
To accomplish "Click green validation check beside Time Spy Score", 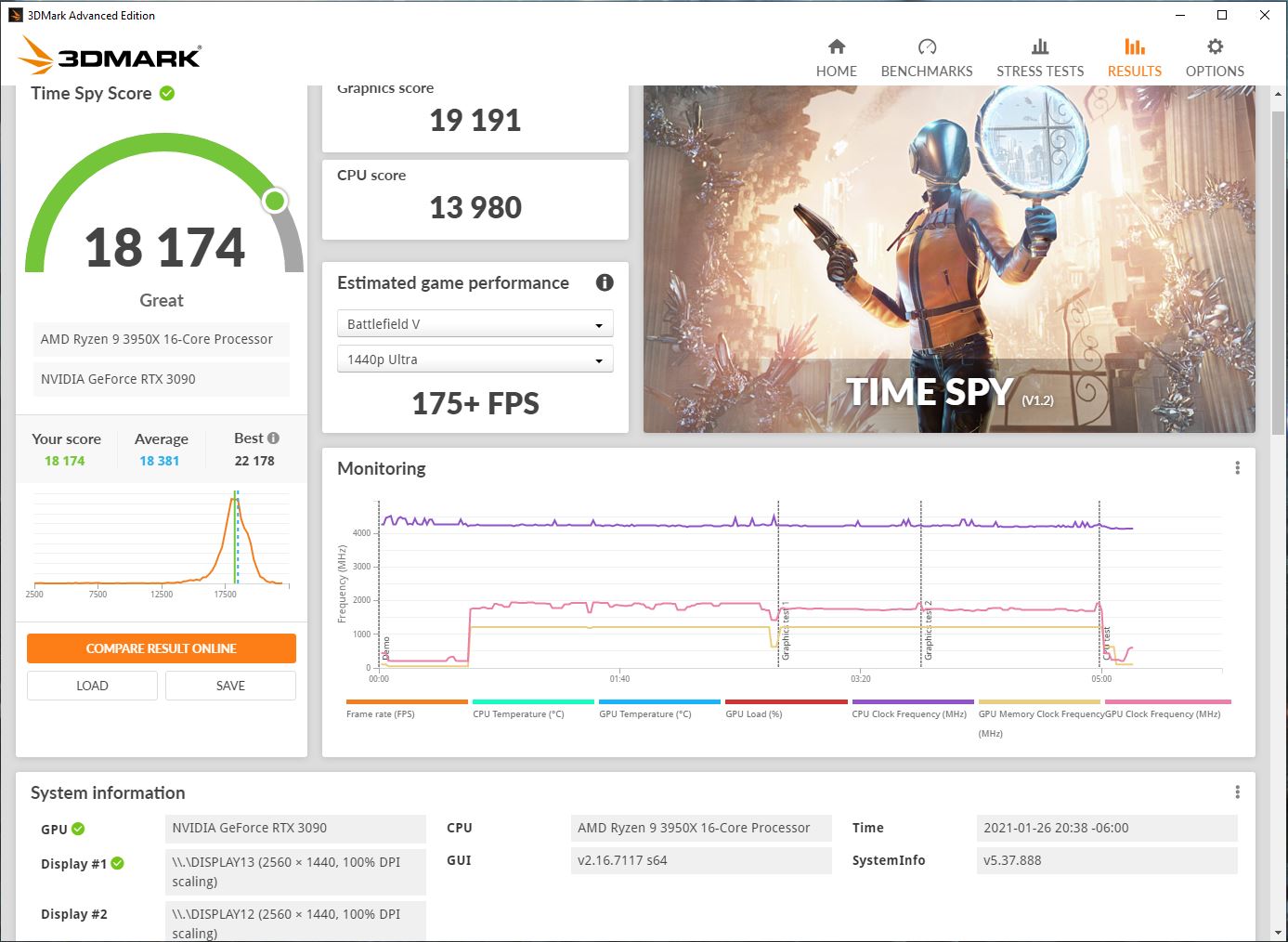I will 167,93.
